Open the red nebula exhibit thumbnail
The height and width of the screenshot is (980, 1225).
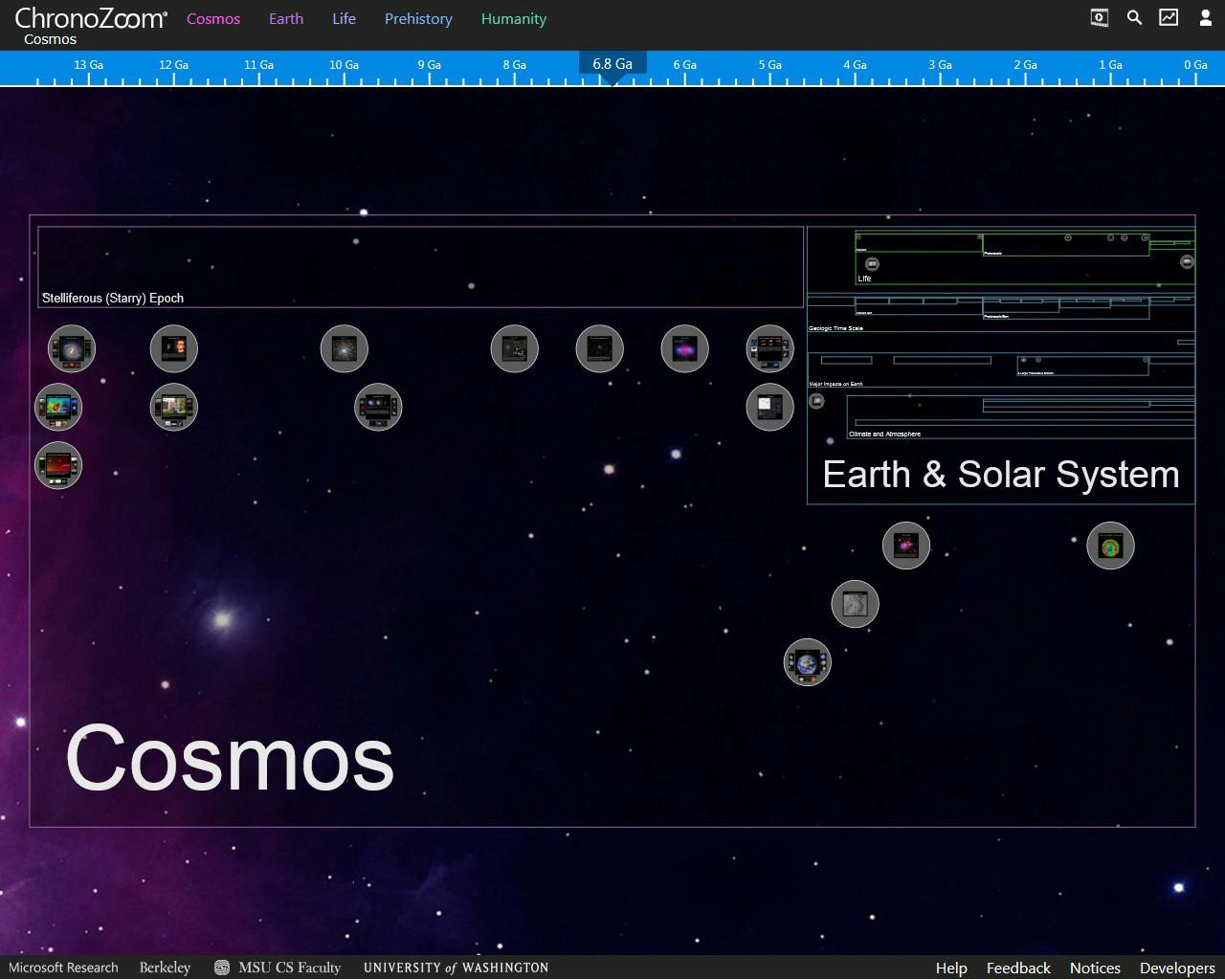pos(58,466)
